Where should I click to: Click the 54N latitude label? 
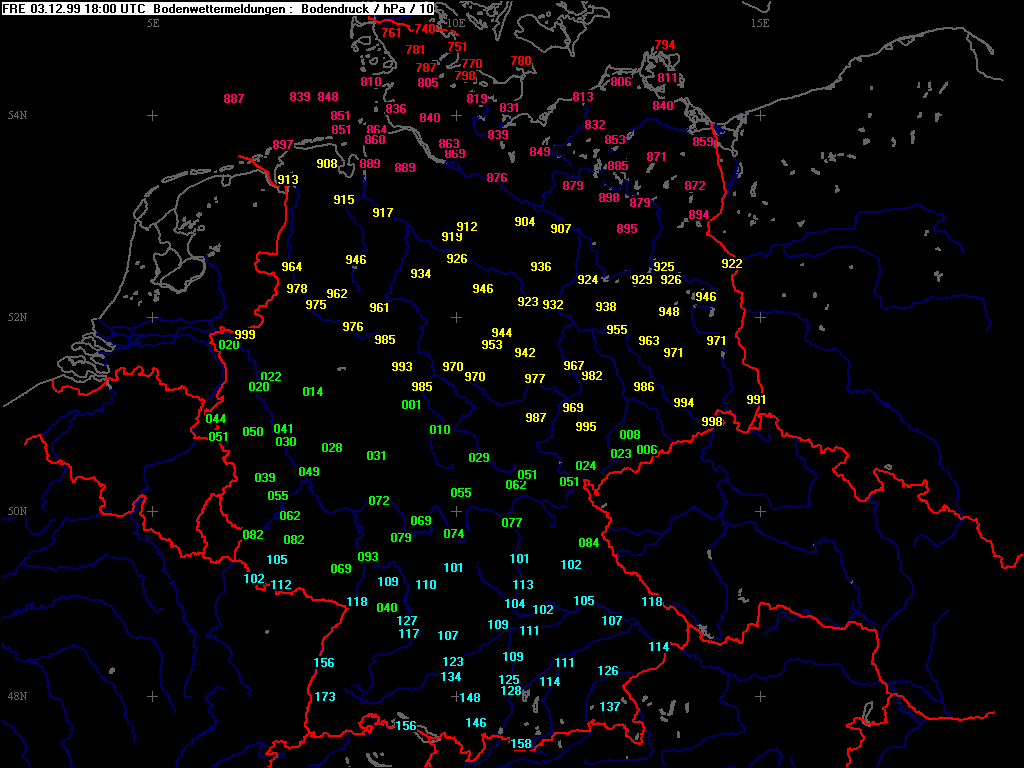pyautogui.click(x=17, y=116)
